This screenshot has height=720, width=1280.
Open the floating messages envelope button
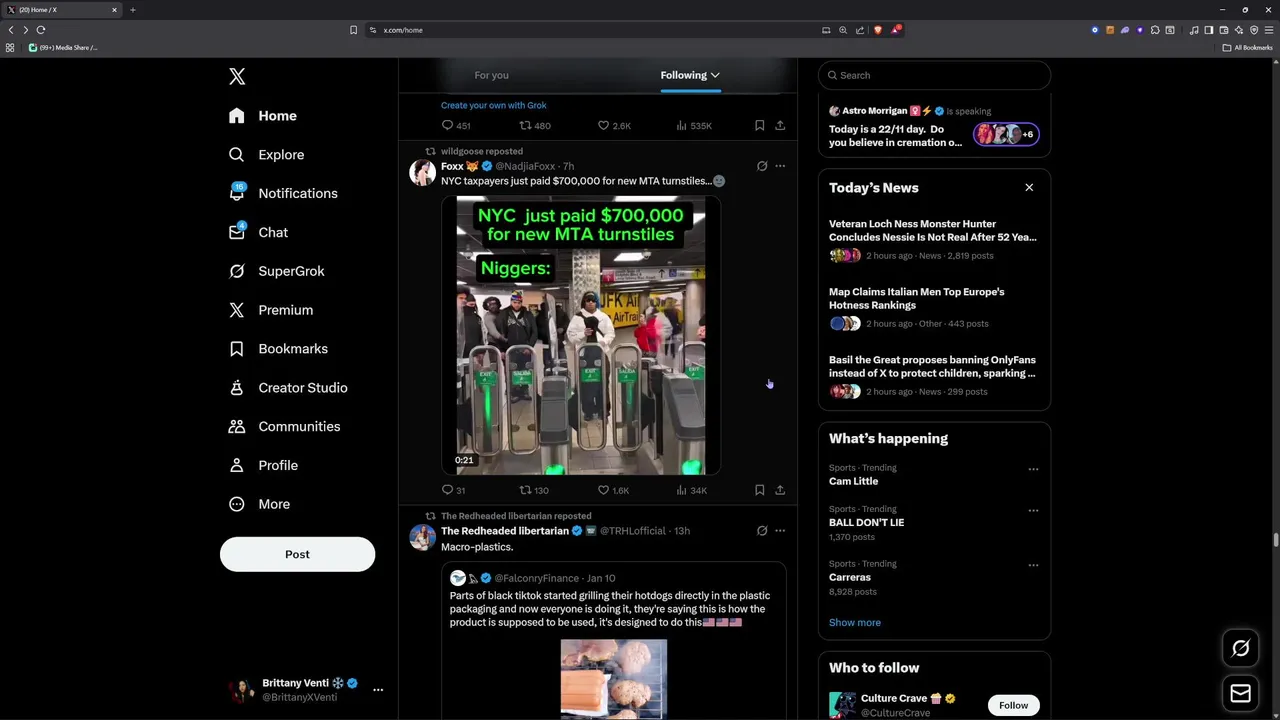click(x=1241, y=693)
